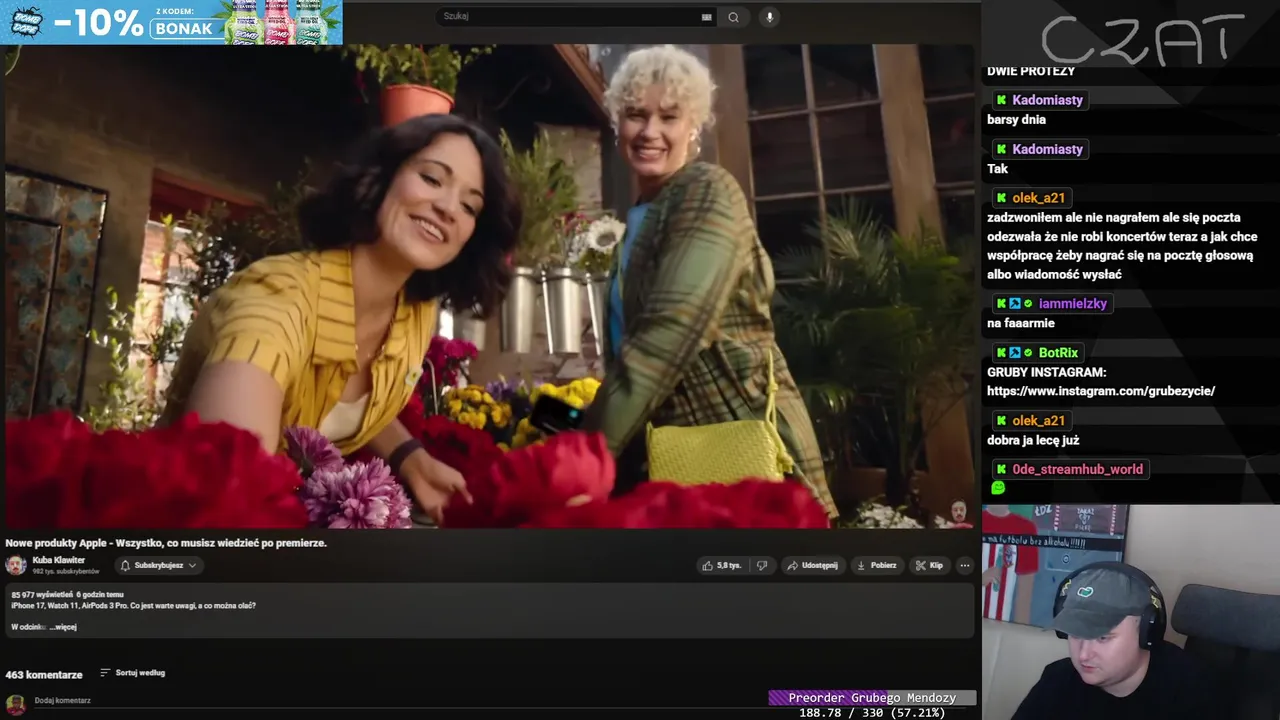Screen dimensions: 1280x720
Task: Click username 0de_streamhub_world in chat
Action: pyautogui.click(x=1077, y=469)
